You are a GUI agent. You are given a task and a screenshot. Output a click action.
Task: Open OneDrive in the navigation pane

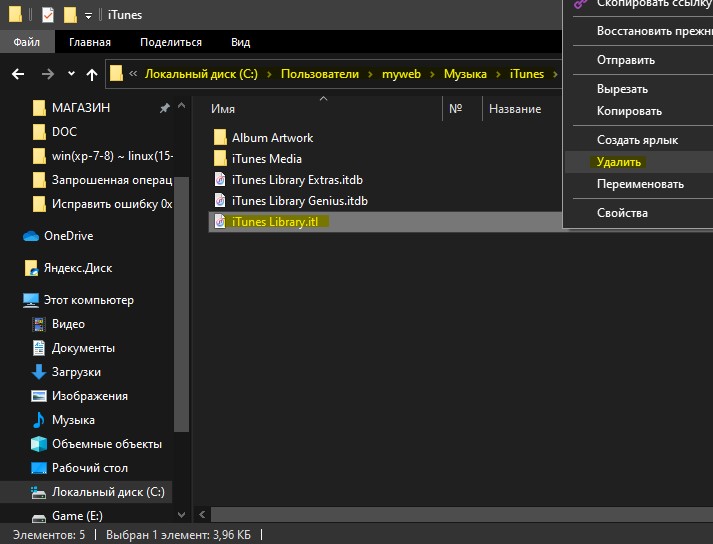tap(68, 236)
